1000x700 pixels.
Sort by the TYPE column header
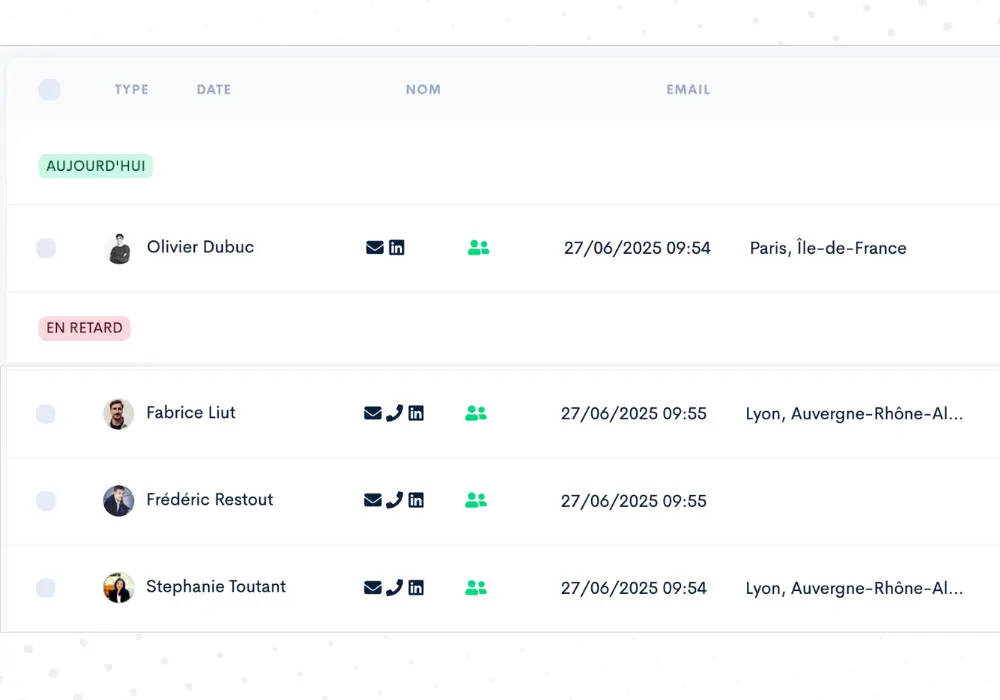[131, 90]
